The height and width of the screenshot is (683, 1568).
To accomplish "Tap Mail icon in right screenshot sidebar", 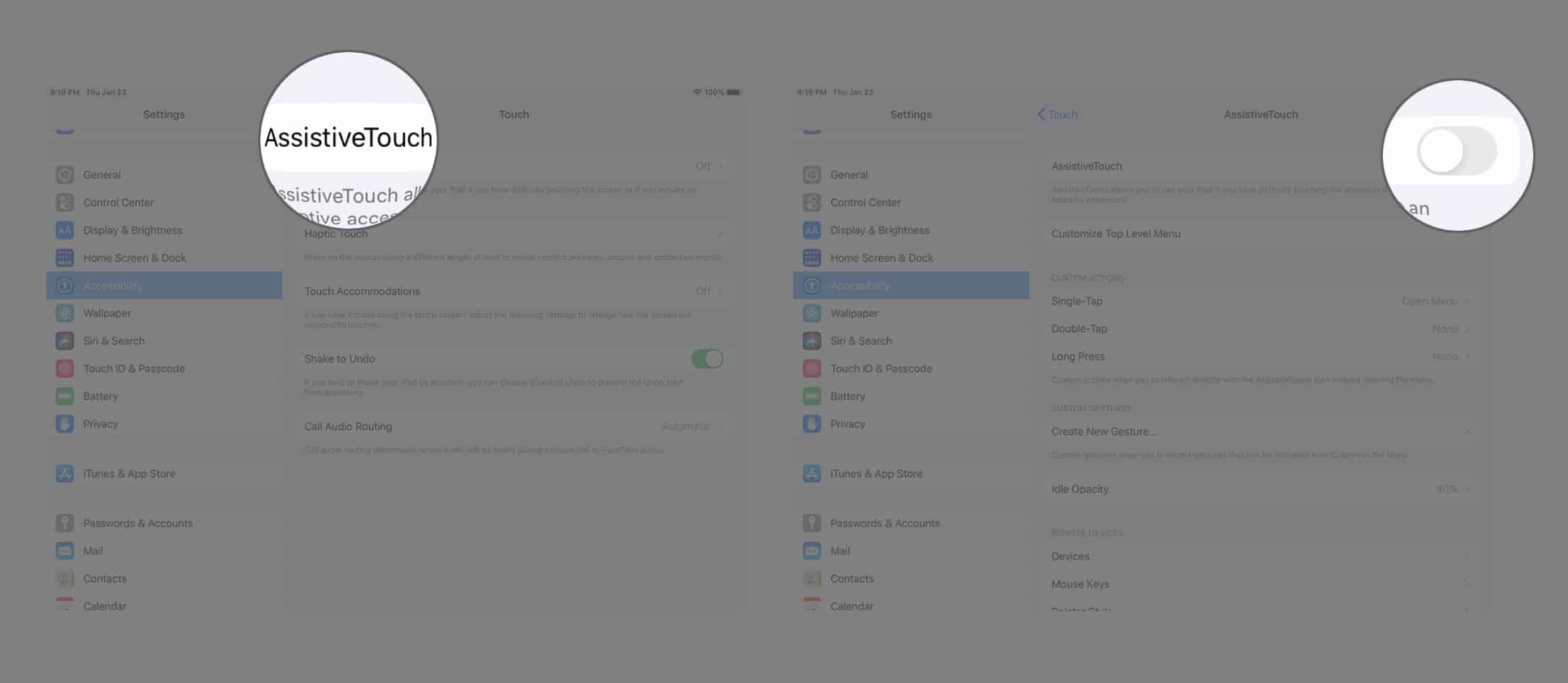I will click(812, 551).
